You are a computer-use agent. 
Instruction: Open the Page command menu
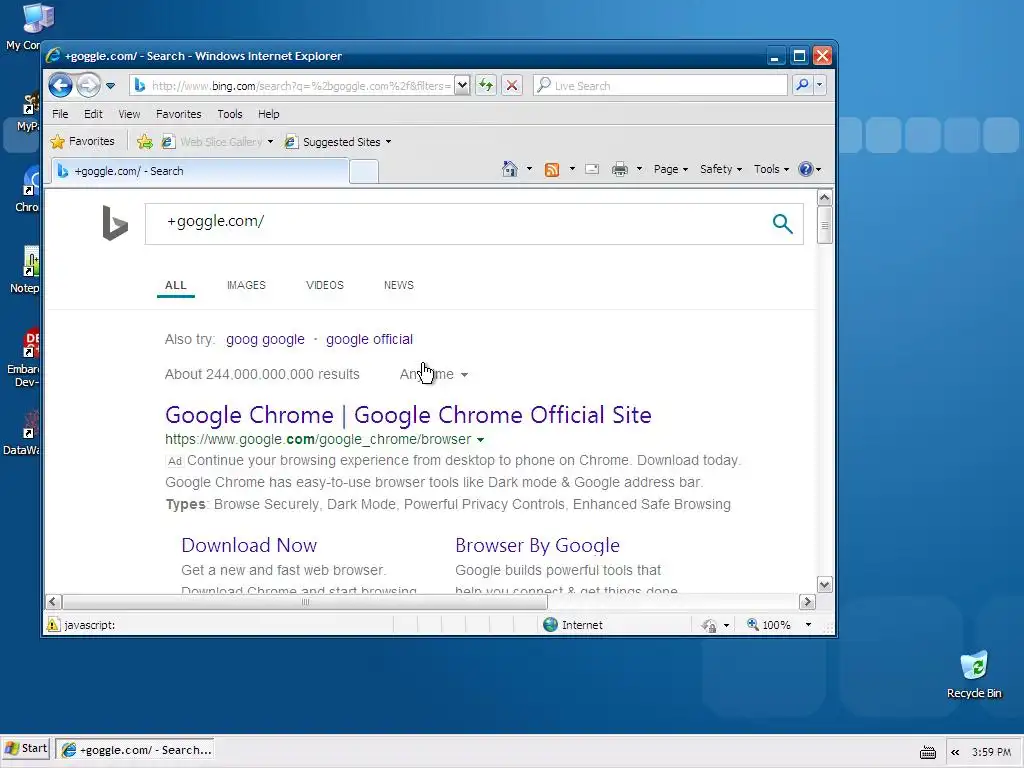coord(671,169)
